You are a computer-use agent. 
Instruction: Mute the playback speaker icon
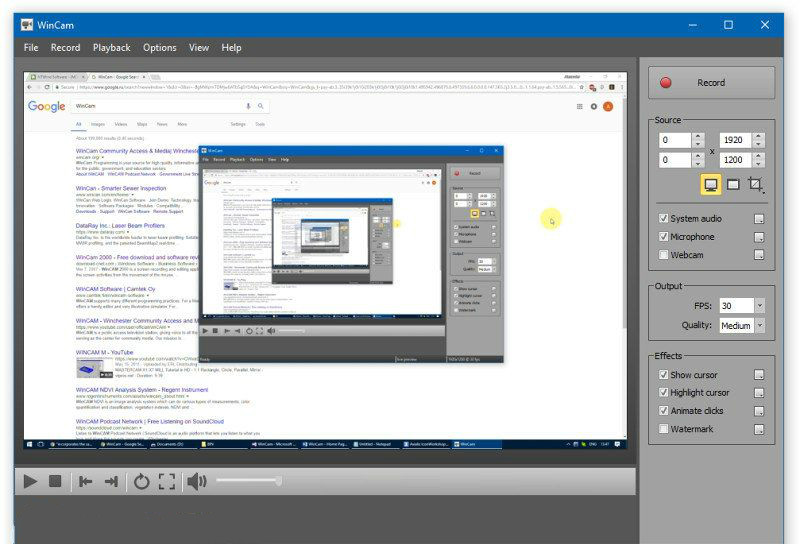click(196, 481)
